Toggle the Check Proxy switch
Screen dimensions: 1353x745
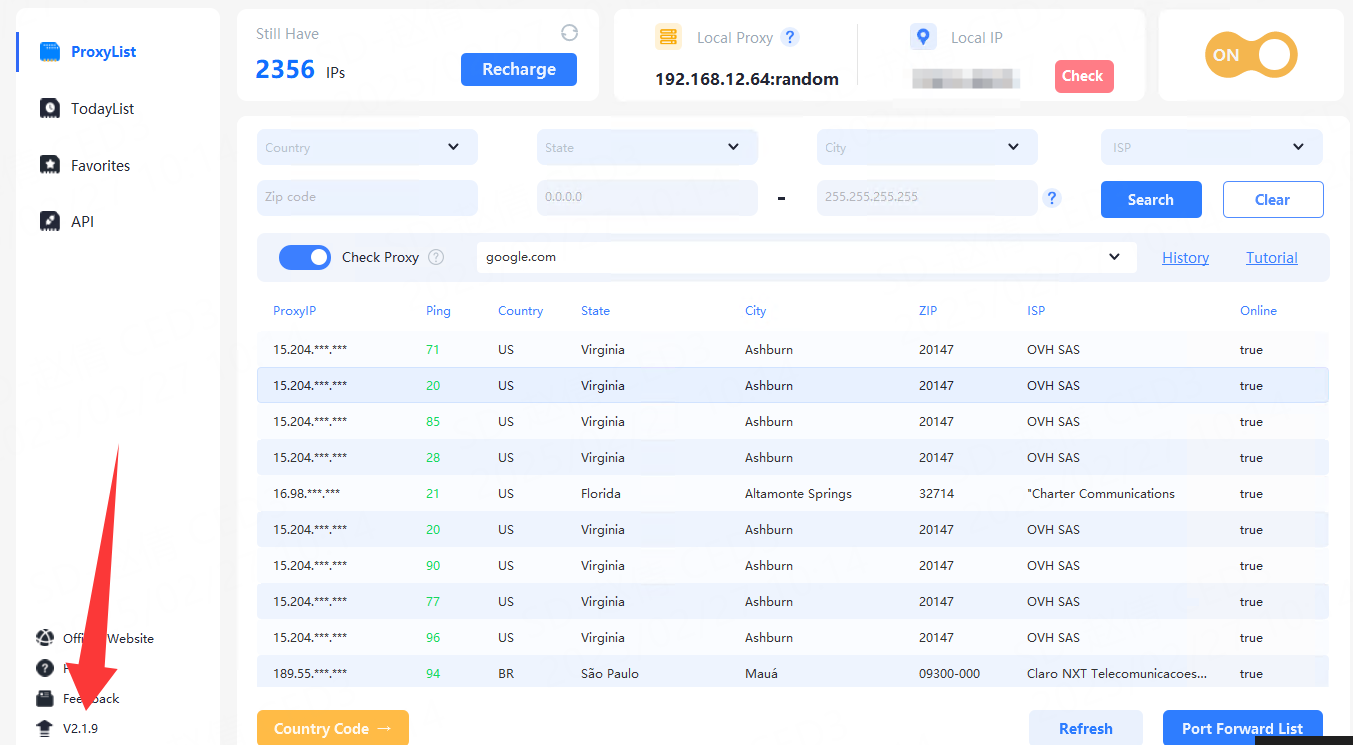304,257
